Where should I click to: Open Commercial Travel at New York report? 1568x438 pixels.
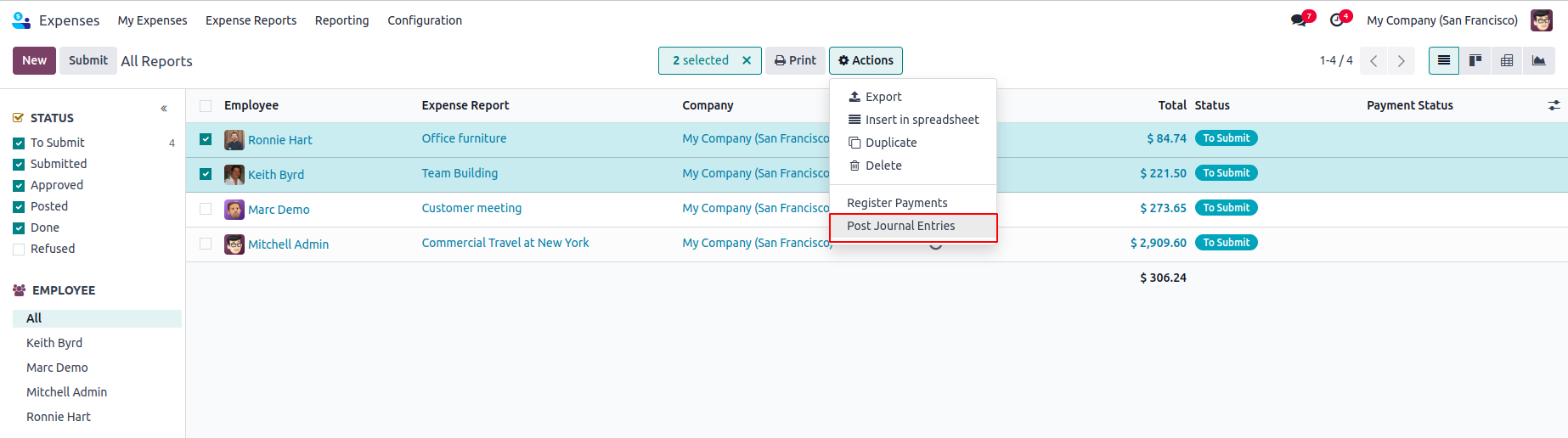[505, 243]
